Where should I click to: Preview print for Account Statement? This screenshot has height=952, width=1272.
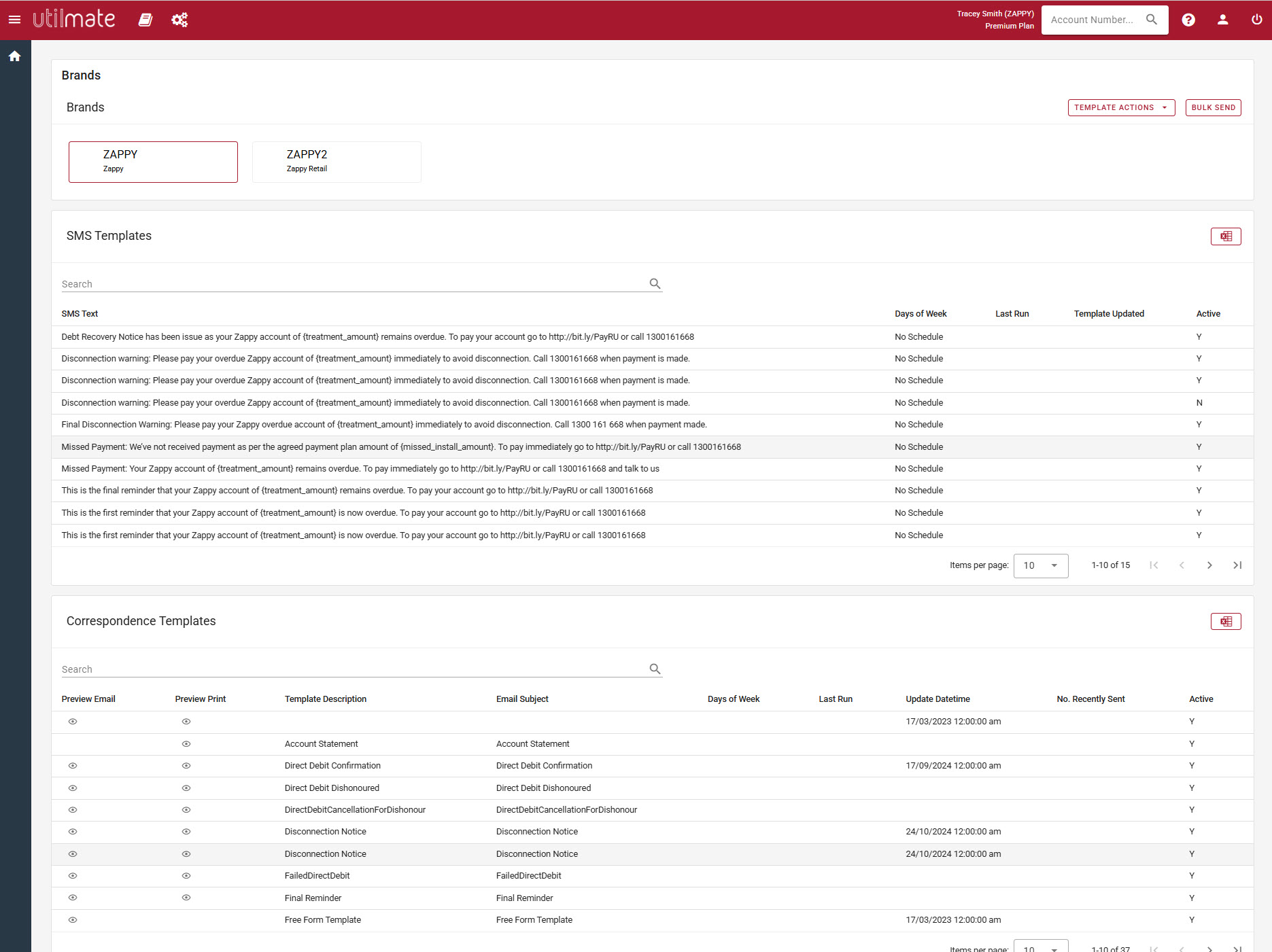click(x=186, y=744)
